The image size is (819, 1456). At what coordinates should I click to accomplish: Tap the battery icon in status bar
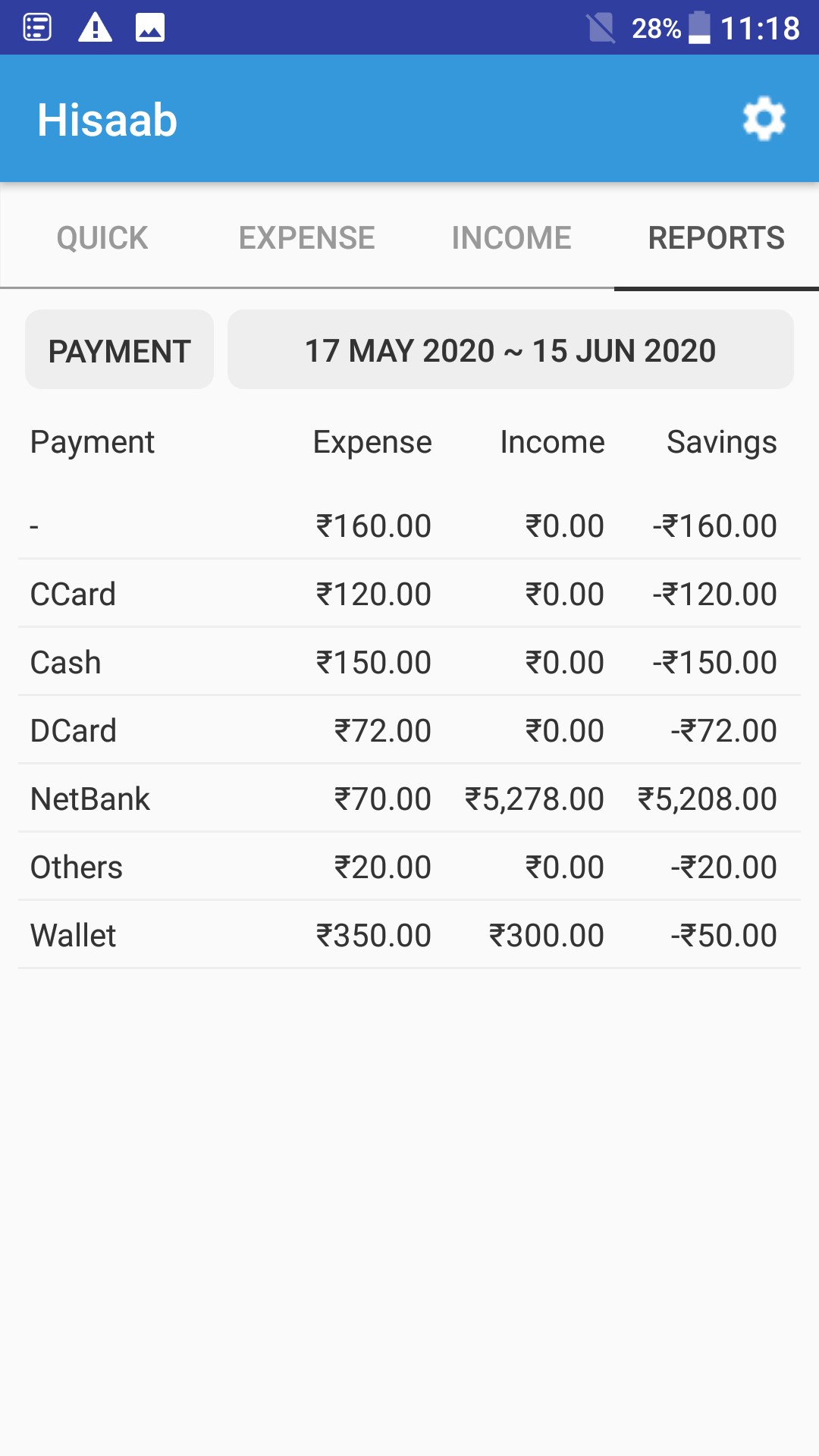point(699,28)
